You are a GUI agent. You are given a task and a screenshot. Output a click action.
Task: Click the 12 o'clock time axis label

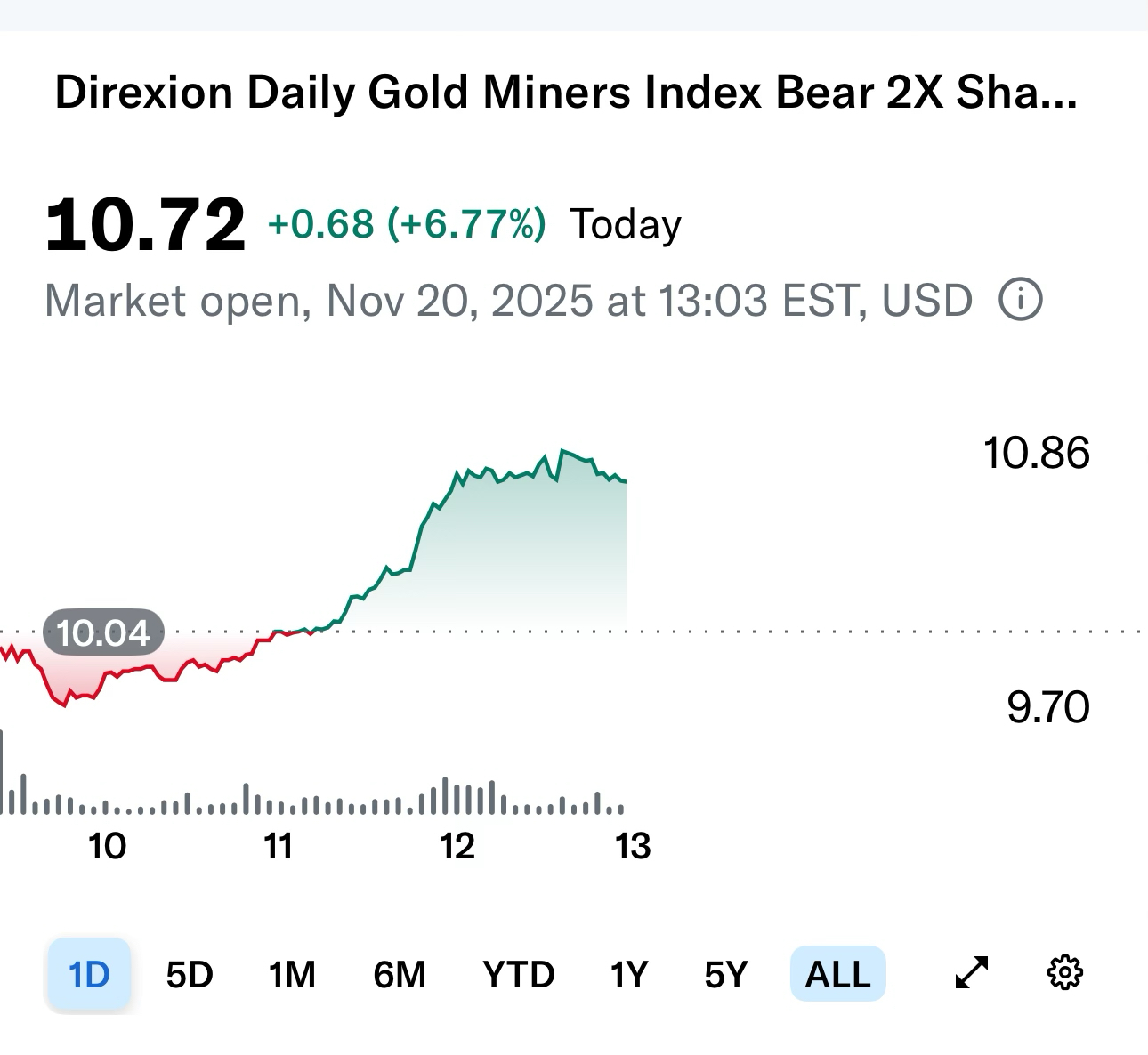457,847
